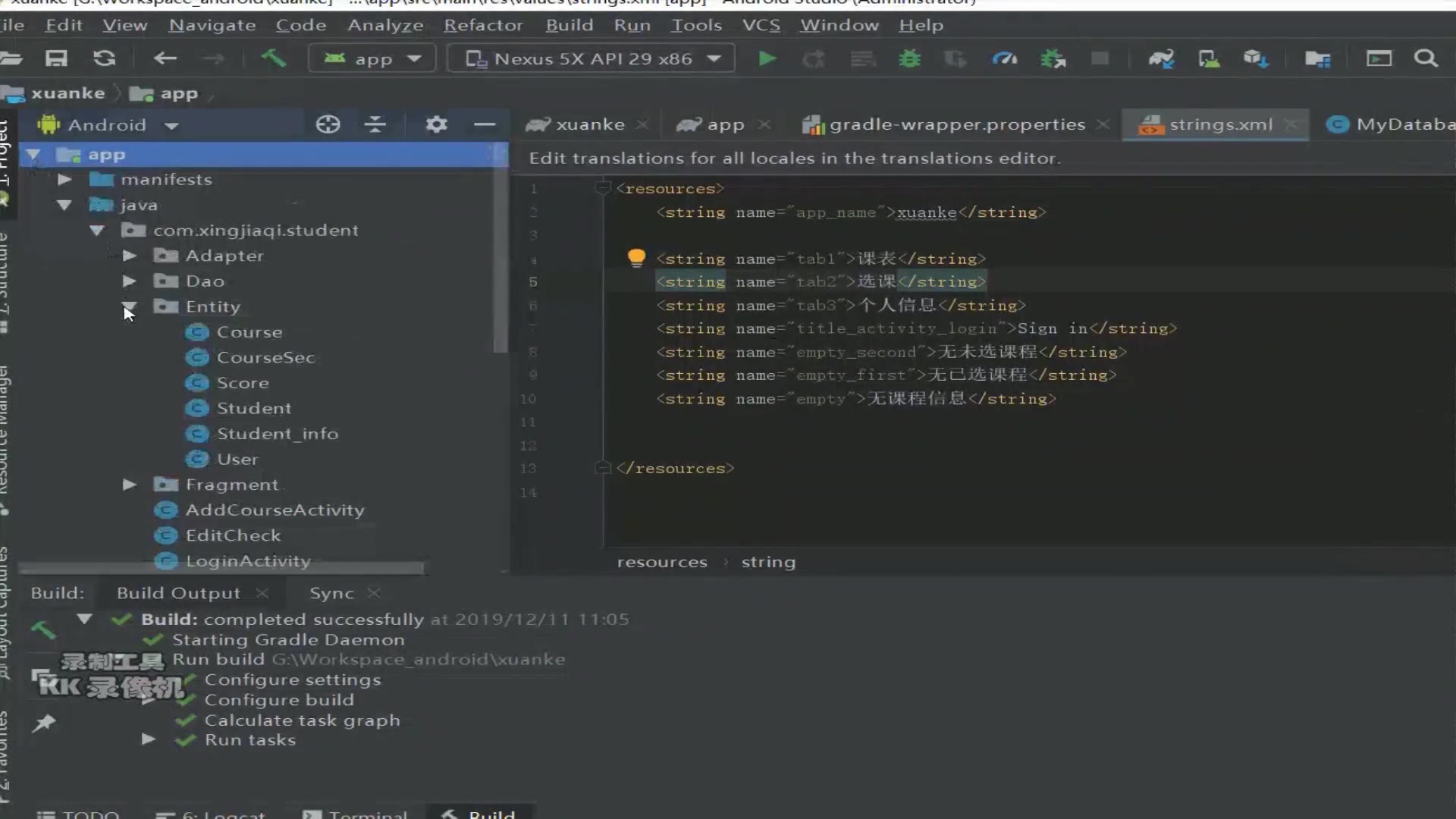Switch to gradle-wrapper.properties tab
1456x819 pixels.
(x=956, y=124)
